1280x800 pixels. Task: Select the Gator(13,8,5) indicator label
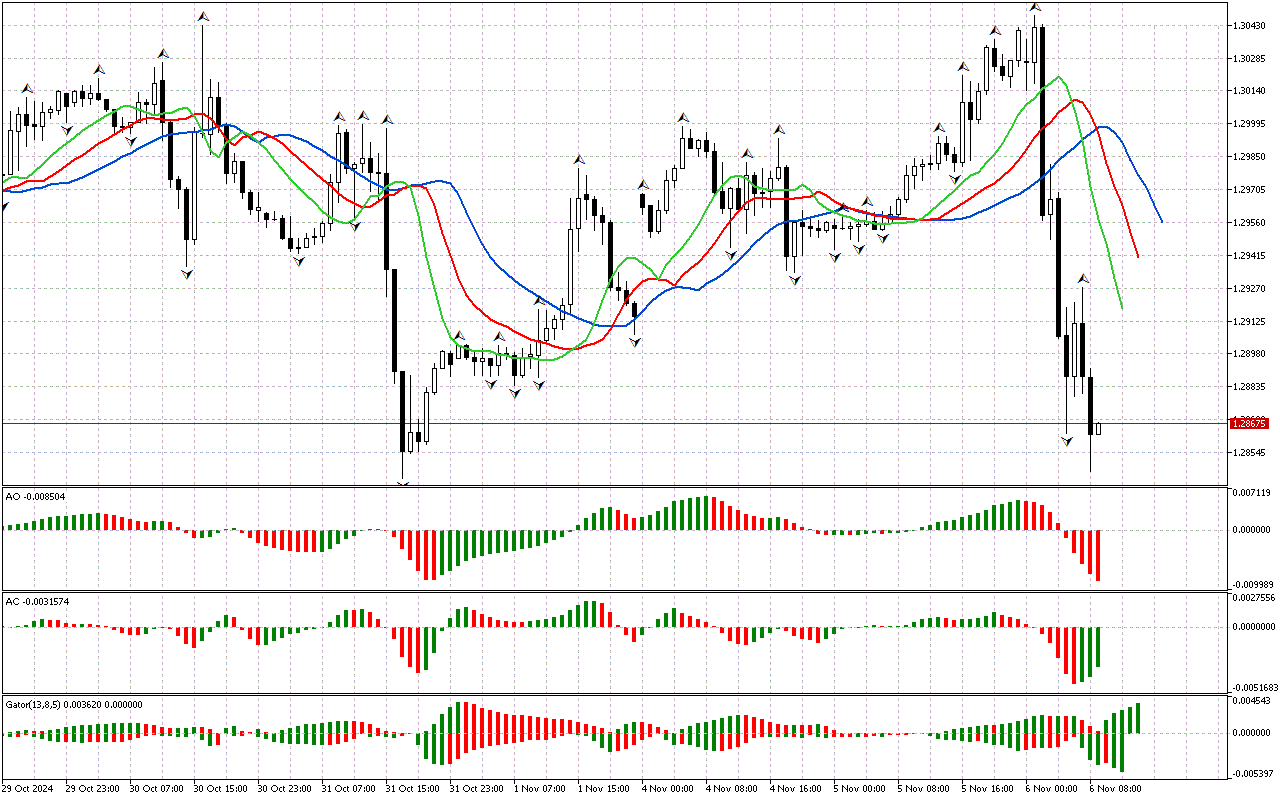pyautogui.click(x=74, y=704)
